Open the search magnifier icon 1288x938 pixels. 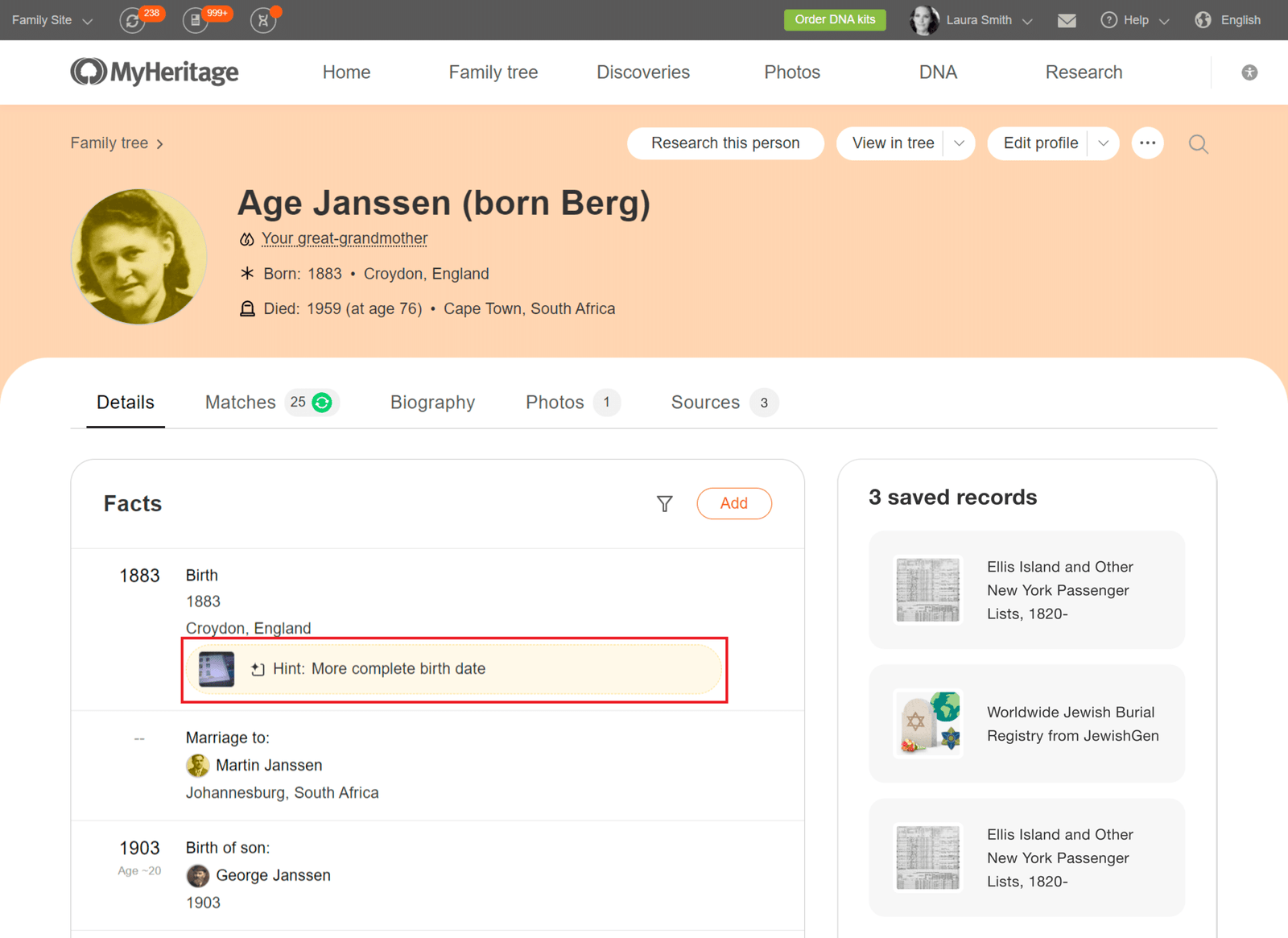[1198, 144]
